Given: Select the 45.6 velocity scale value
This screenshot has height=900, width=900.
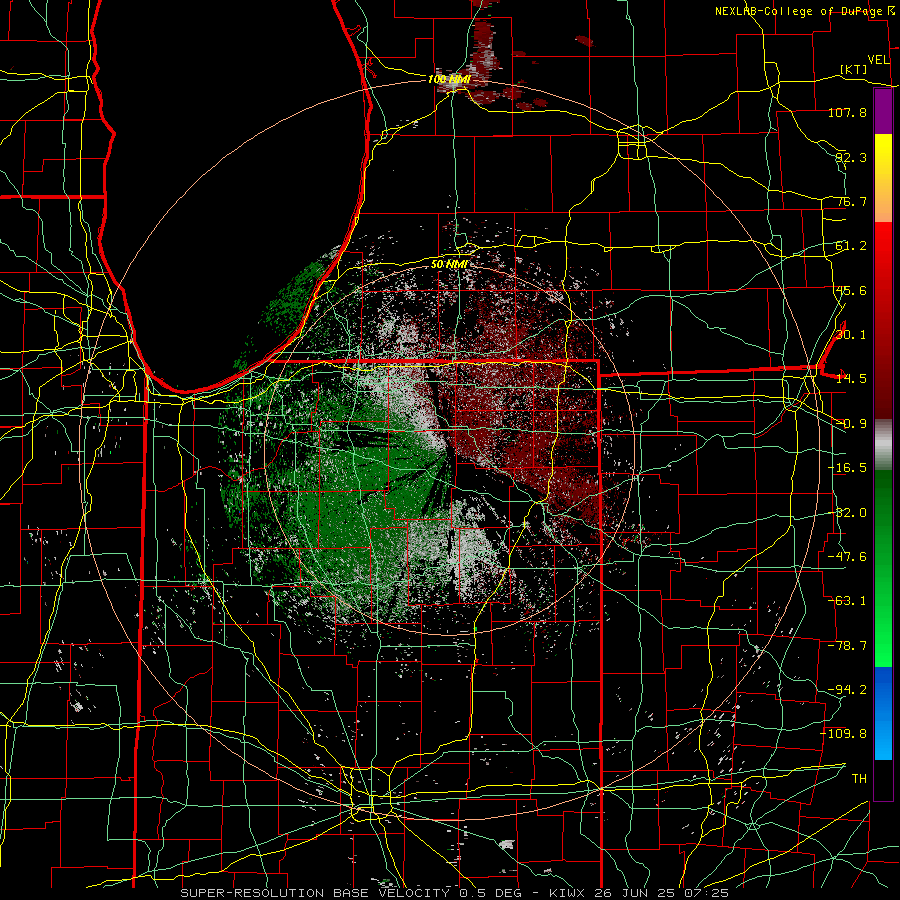Looking at the screenshot, I should pyautogui.click(x=851, y=290).
